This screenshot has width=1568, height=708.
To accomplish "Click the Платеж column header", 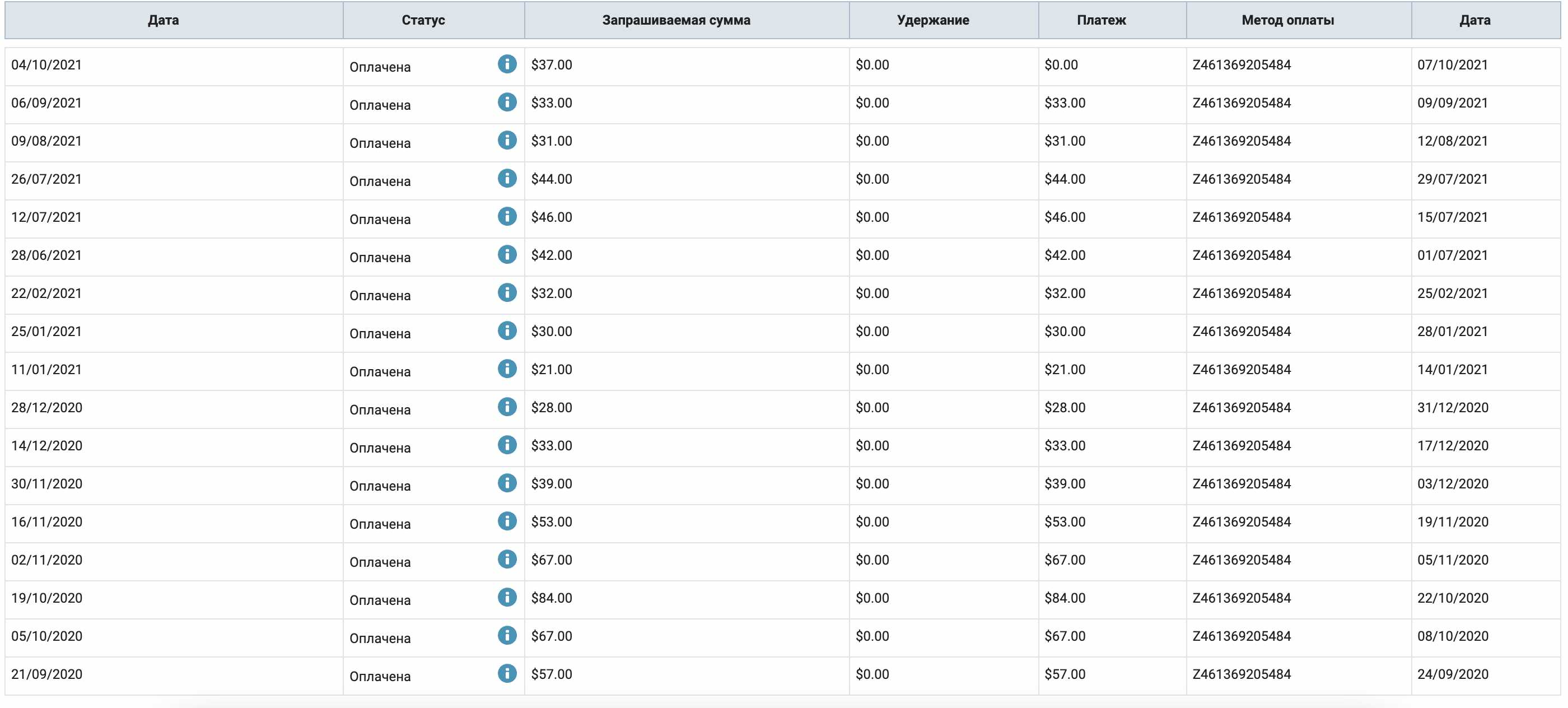I will coord(1113,20).
